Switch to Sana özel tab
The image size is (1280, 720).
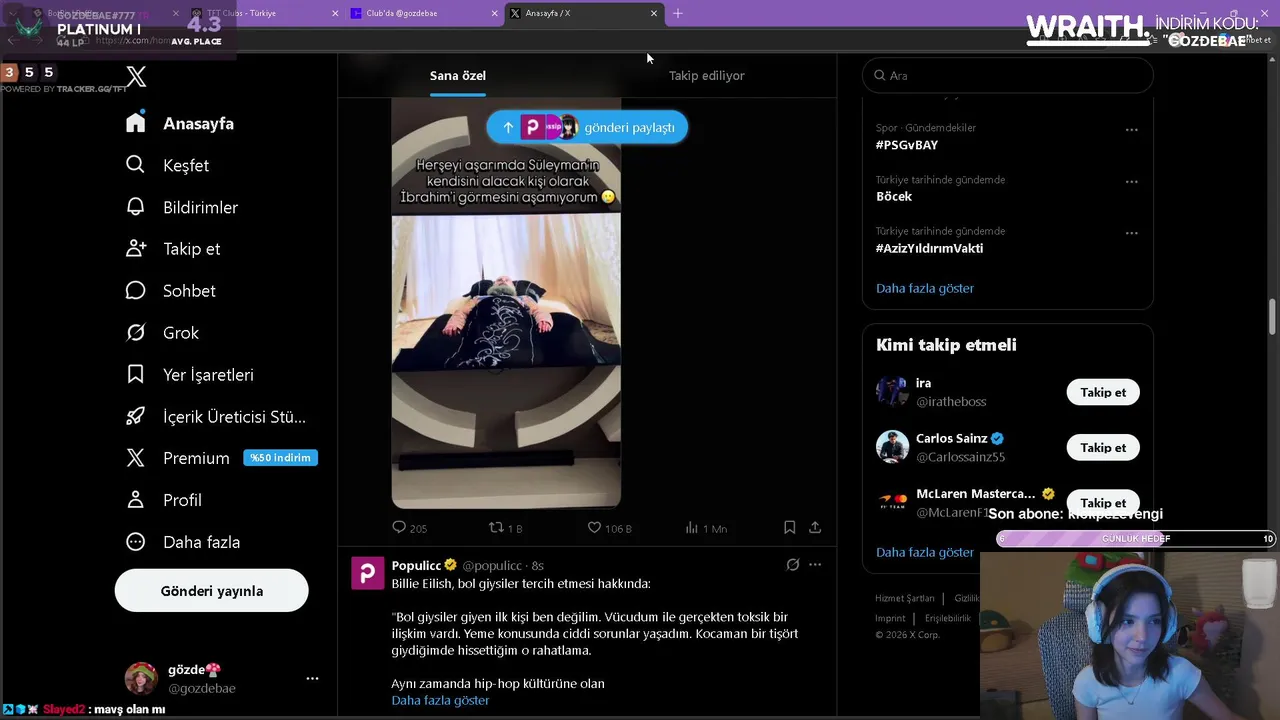(x=458, y=76)
